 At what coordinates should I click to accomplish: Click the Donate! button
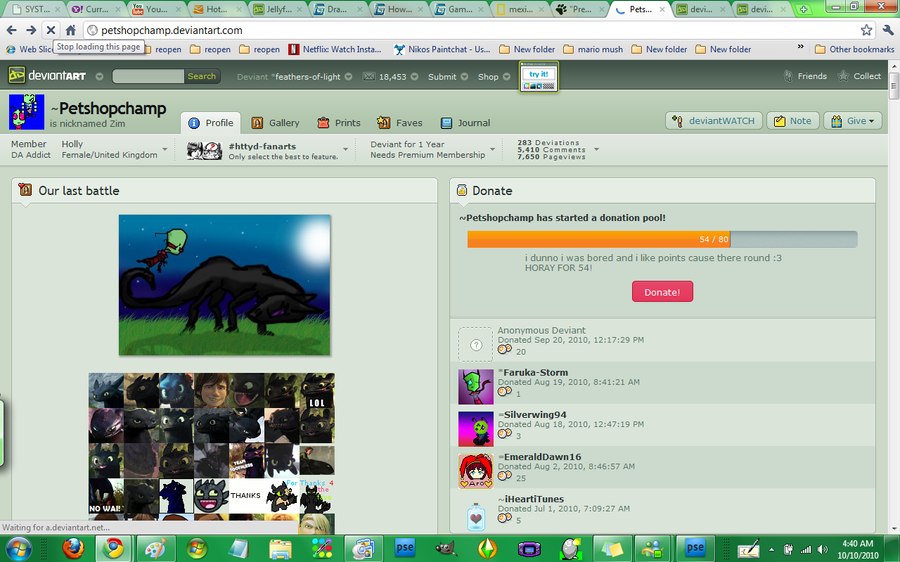pyautogui.click(x=662, y=292)
